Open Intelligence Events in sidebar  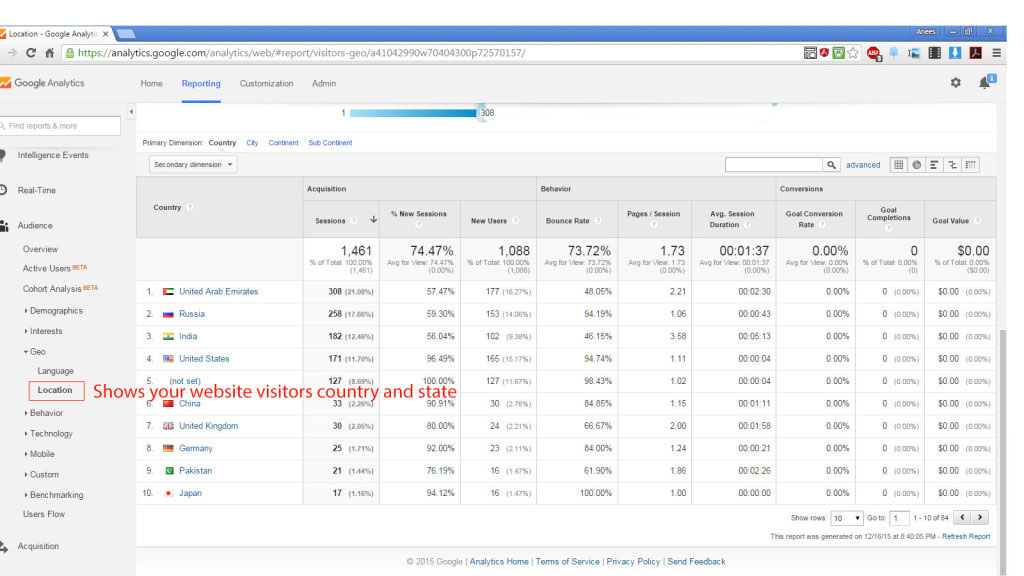click(53, 155)
